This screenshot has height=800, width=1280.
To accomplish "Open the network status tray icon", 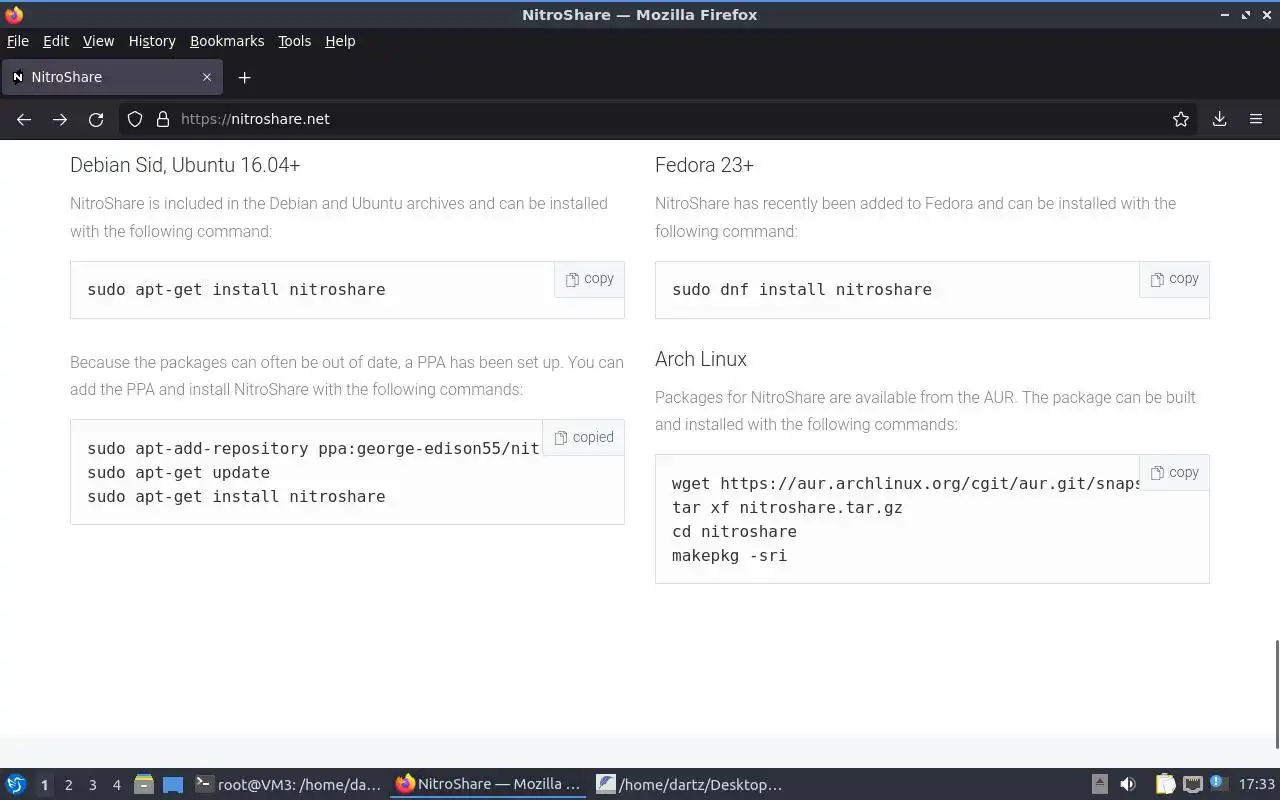I will tap(1192, 785).
